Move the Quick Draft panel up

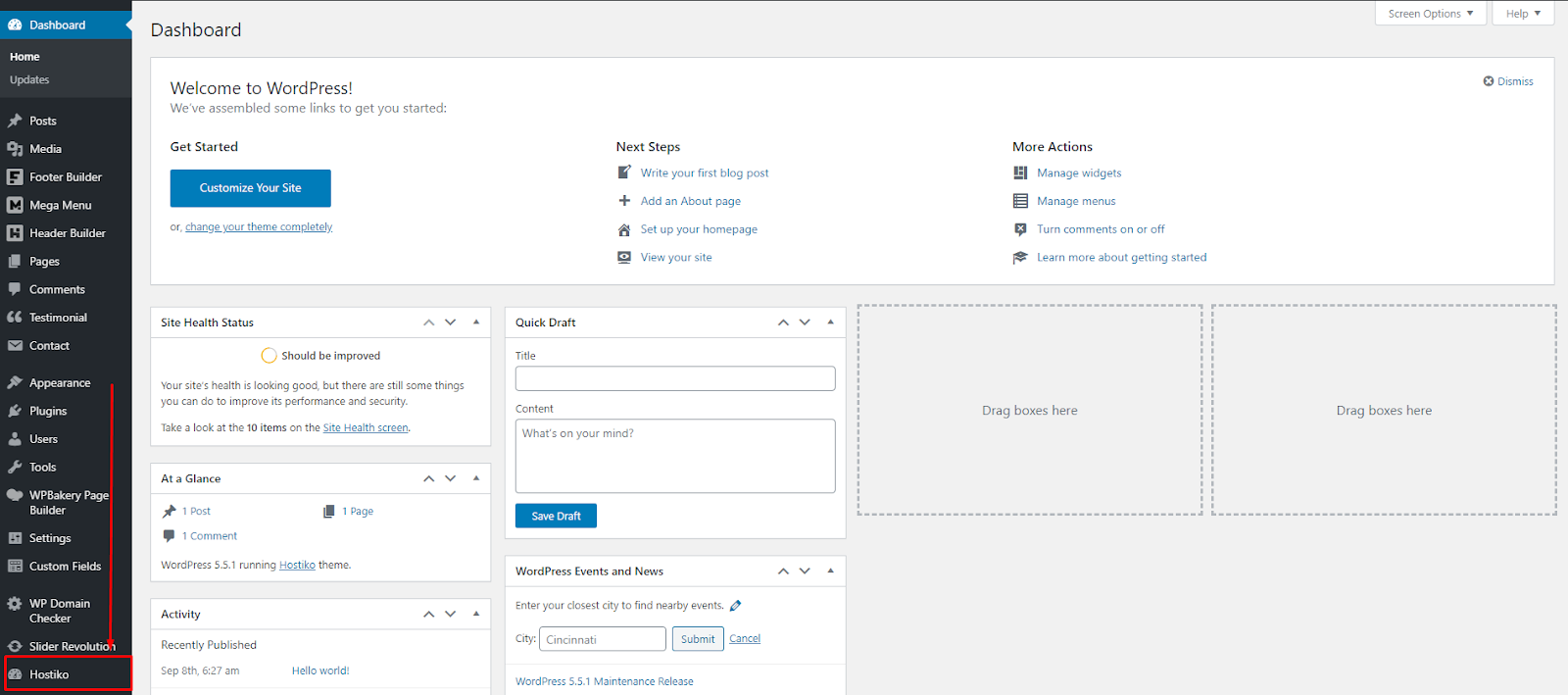783,323
